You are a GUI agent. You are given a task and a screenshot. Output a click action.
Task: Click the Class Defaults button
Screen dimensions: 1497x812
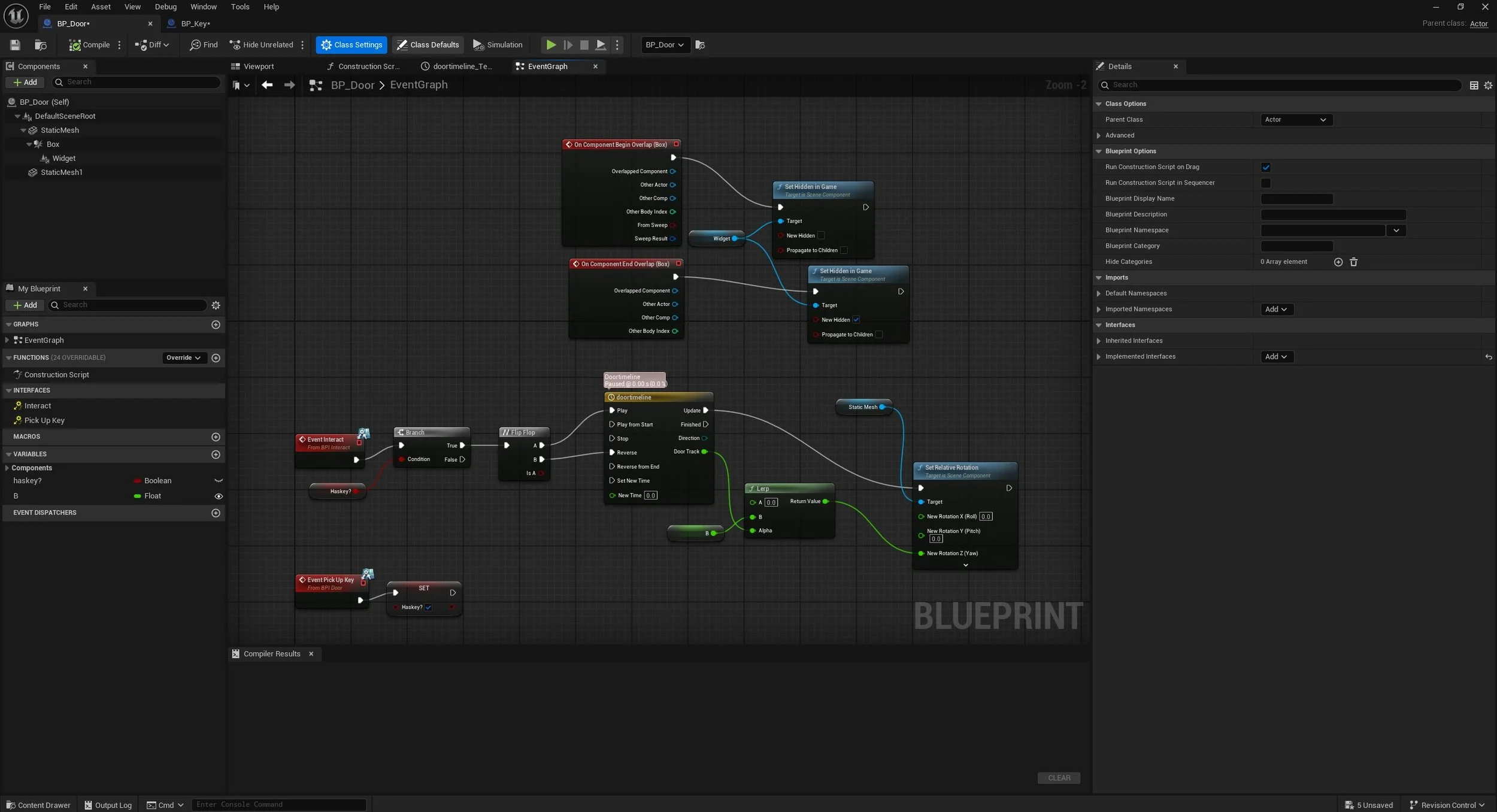point(428,45)
